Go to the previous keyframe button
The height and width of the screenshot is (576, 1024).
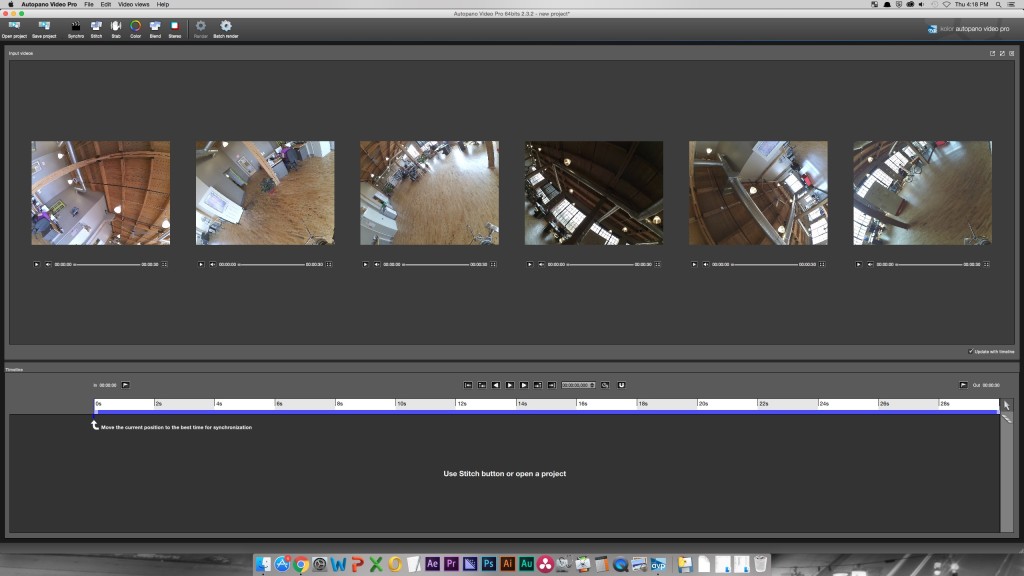coord(482,385)
